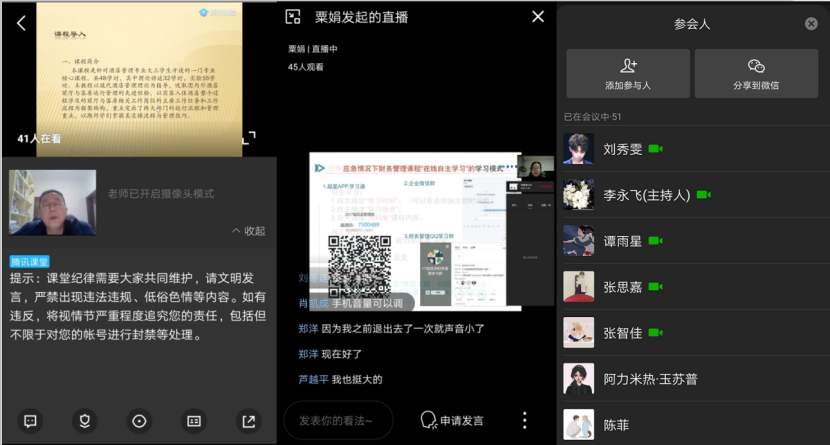The width and height of the screenshot is (830, 445).
Task: Tap the back arrow in Tencent Classroom
Action: (x=21, y=23)
